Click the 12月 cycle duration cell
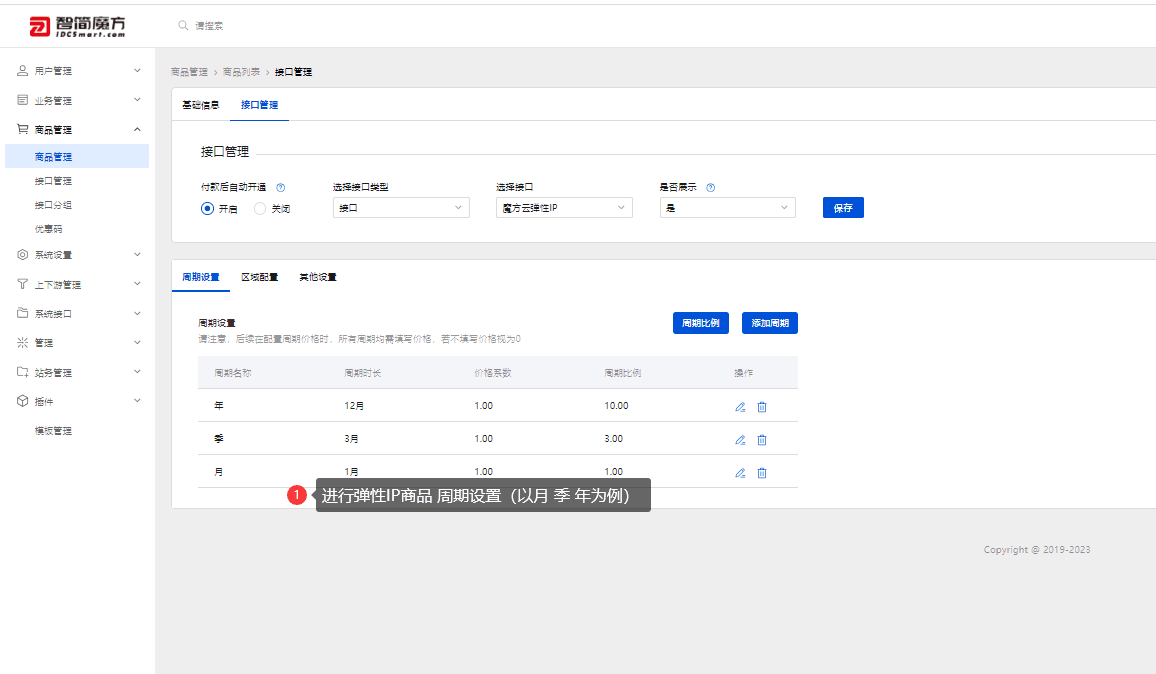This screenshot has height=674, width=1156. (x=354, y=406)
